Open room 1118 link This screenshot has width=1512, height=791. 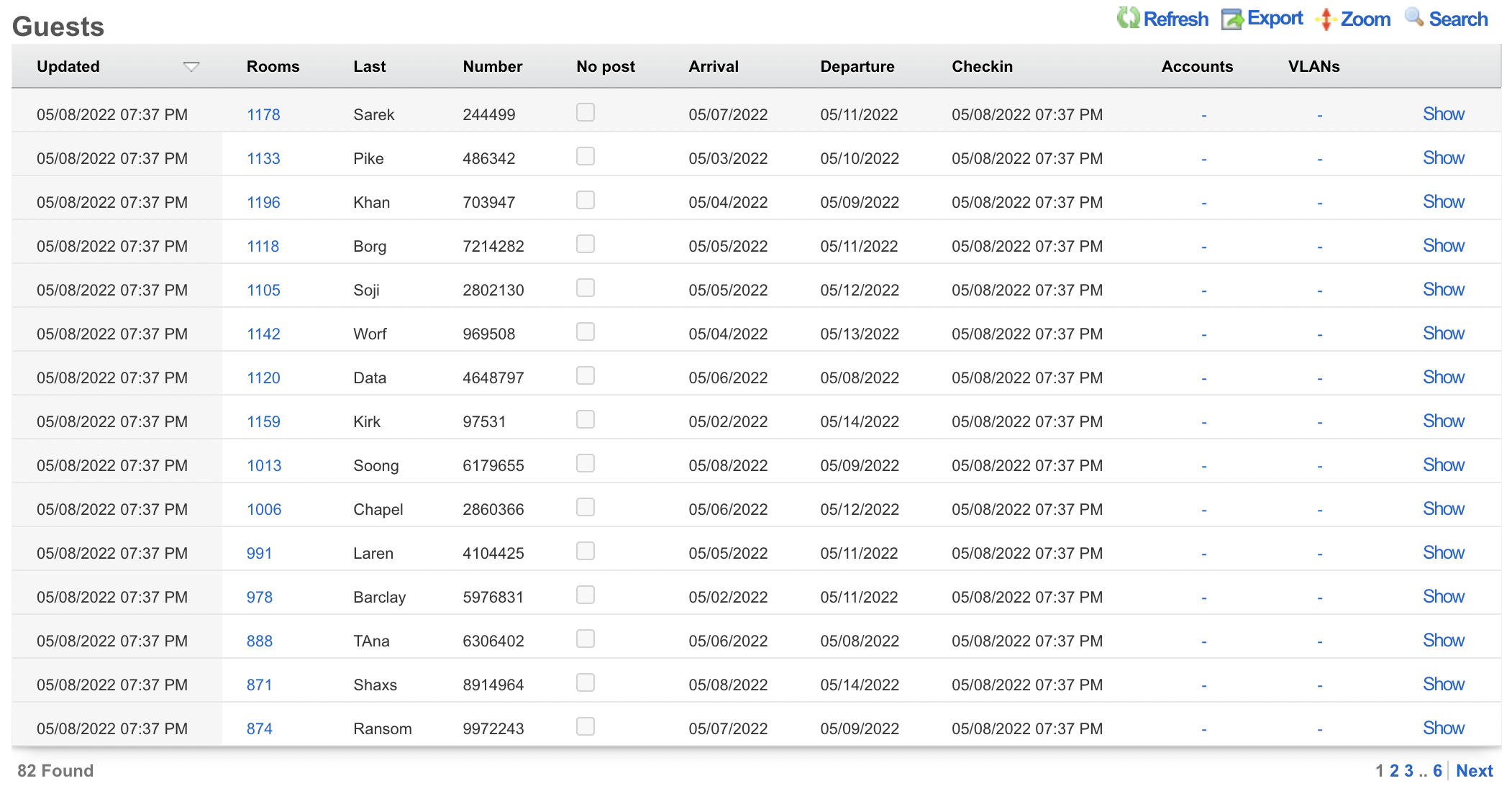click(263, 247)
